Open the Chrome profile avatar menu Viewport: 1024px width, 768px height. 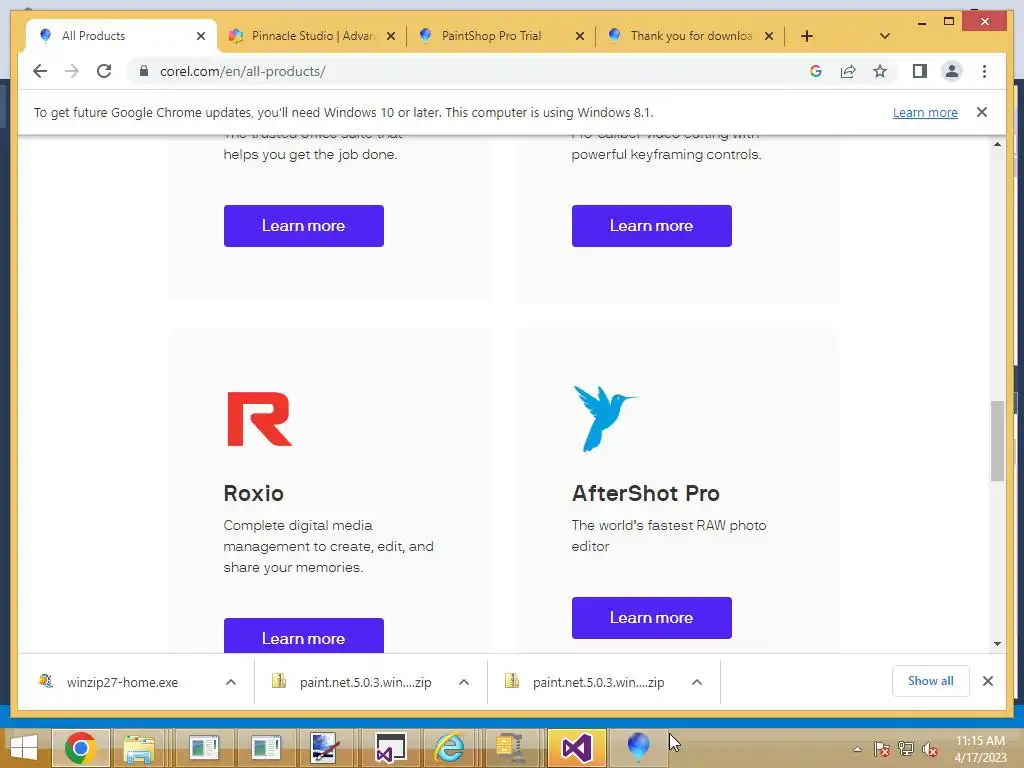(952, 71)
